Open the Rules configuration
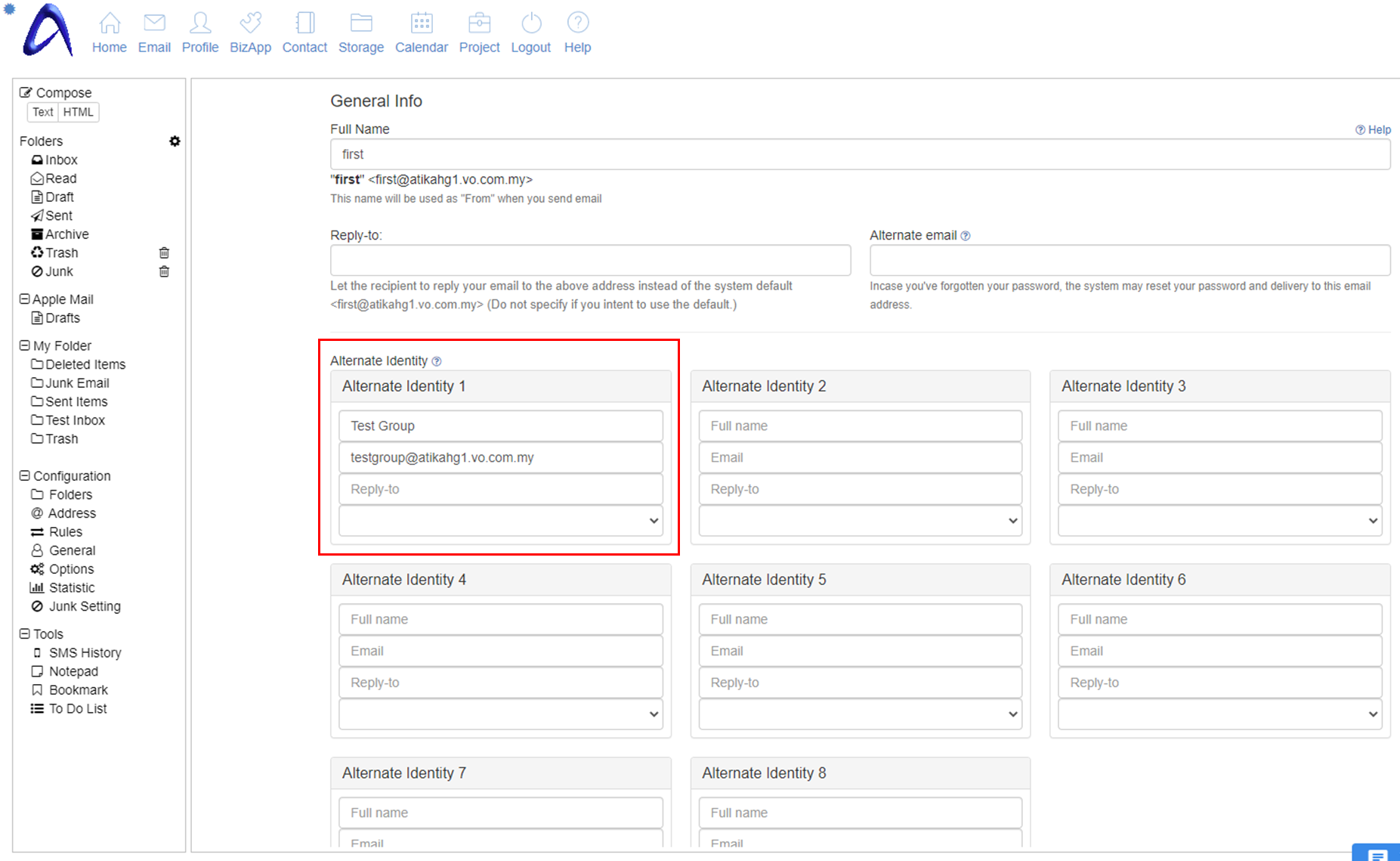1400x861 pixels. 57,531
